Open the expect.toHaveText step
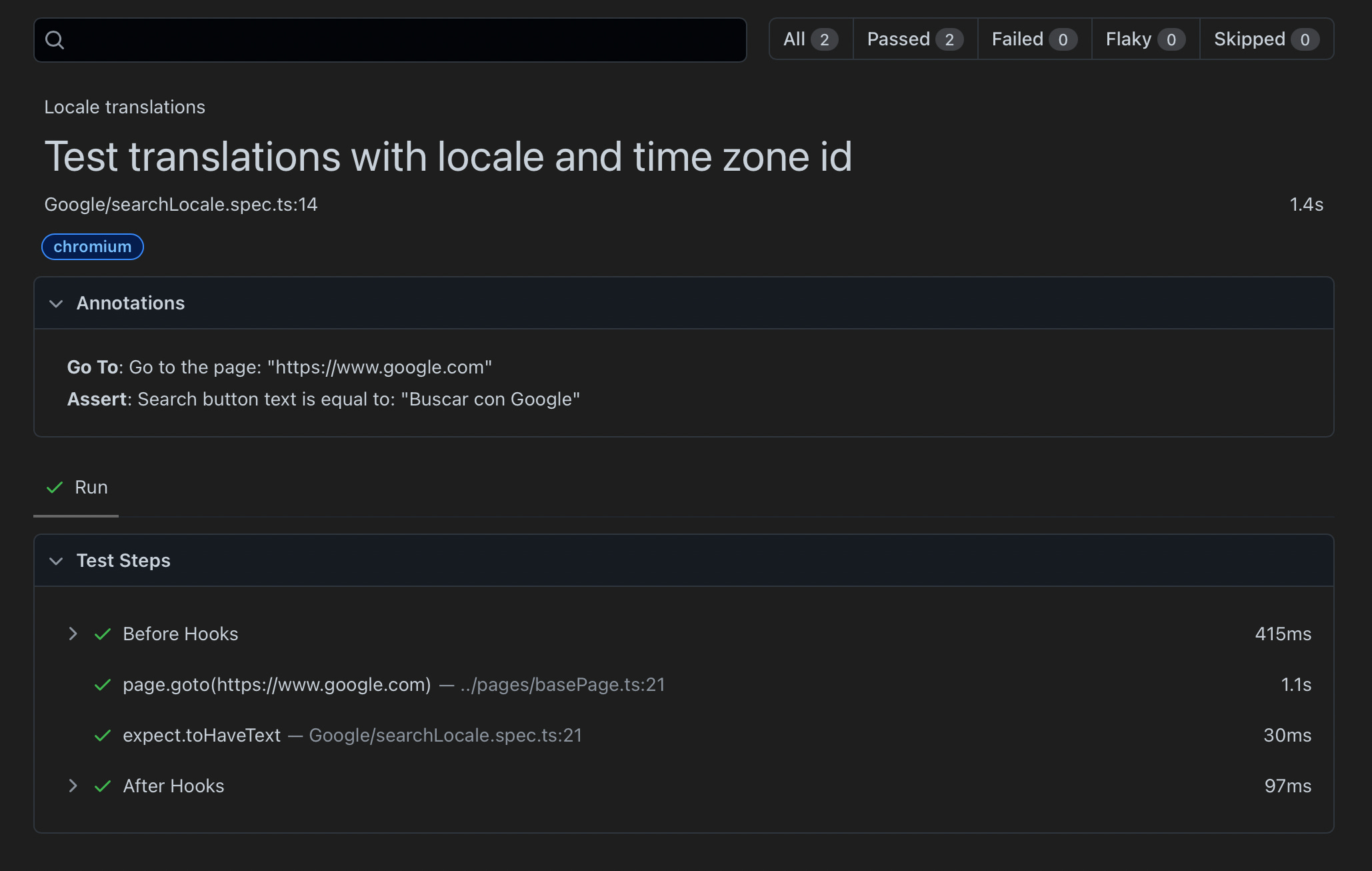Image resolution: width=1372 pixels, height=871 pixels. [202, 736]
